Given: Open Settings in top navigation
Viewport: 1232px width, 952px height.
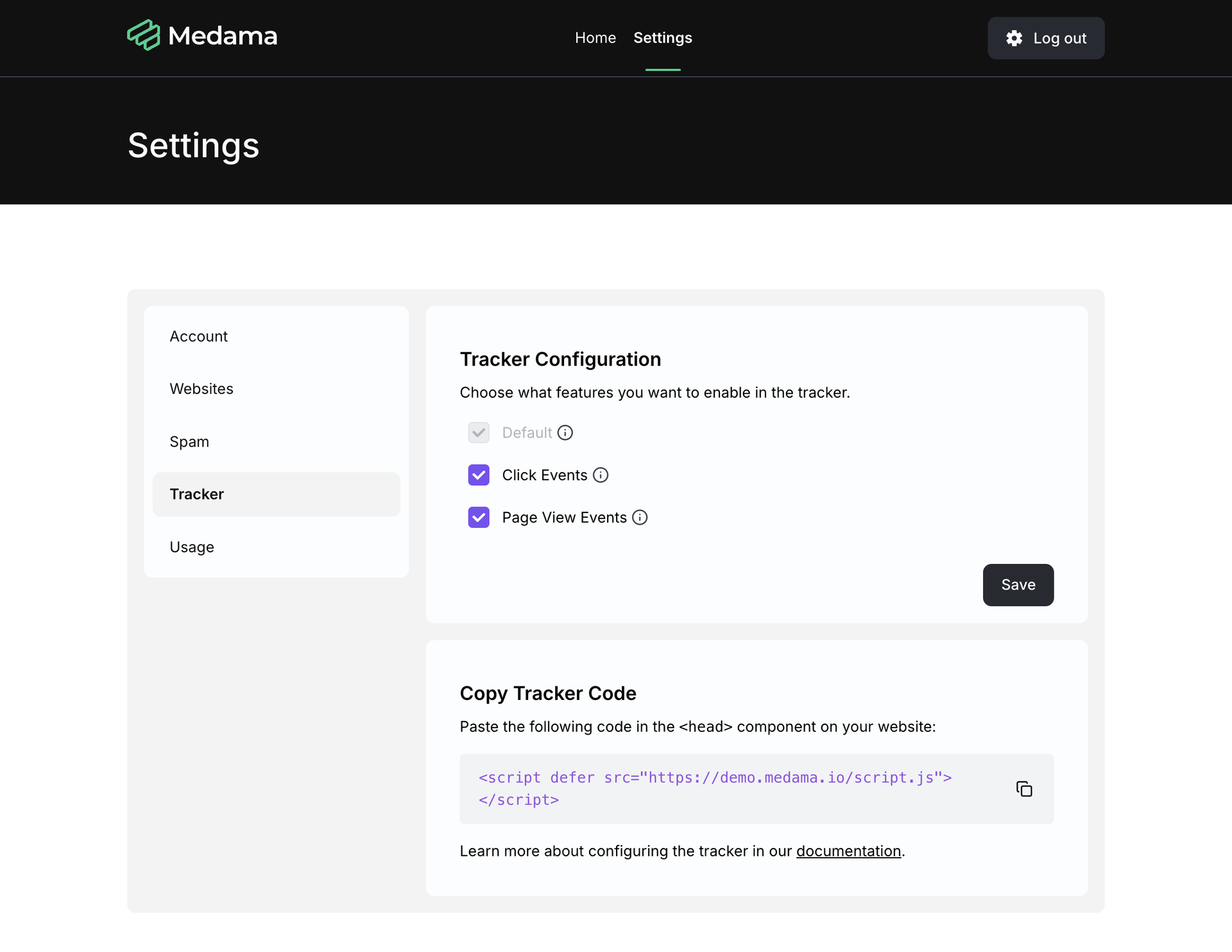Looking at the screenshot, I should pyautogui.click(x=663, y=38).
